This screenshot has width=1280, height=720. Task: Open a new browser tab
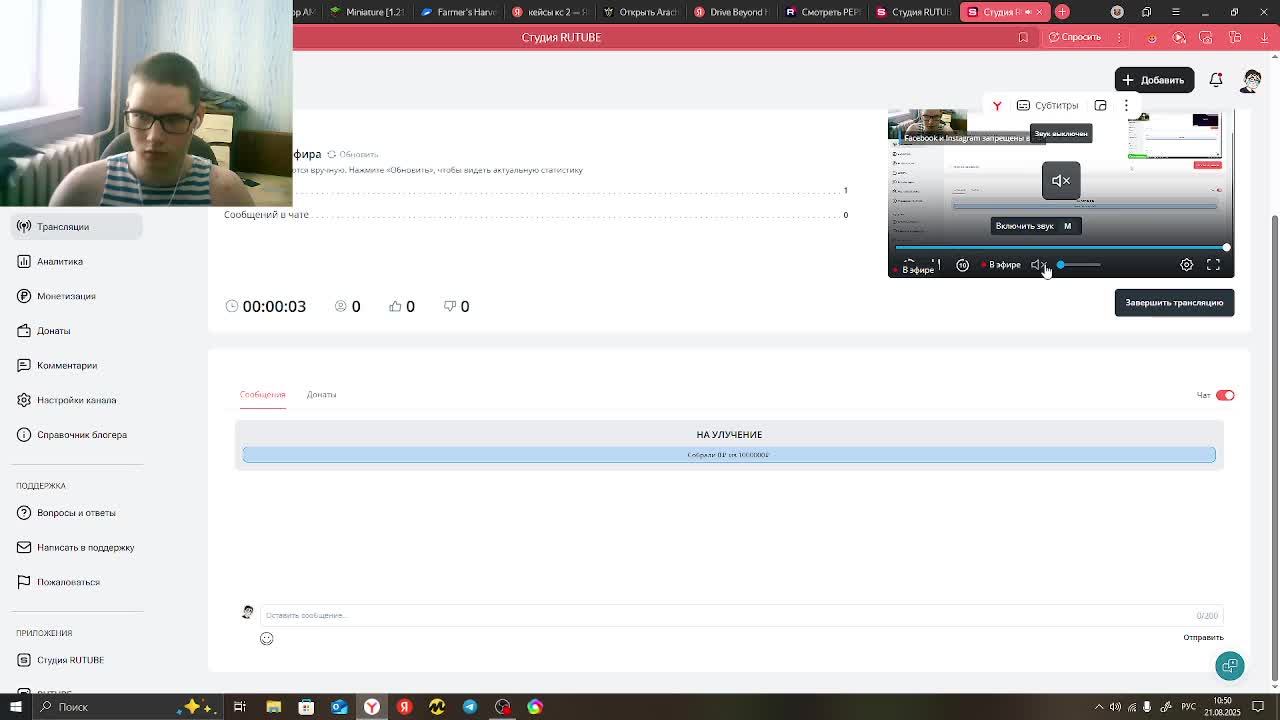(x=1062, y=12)
